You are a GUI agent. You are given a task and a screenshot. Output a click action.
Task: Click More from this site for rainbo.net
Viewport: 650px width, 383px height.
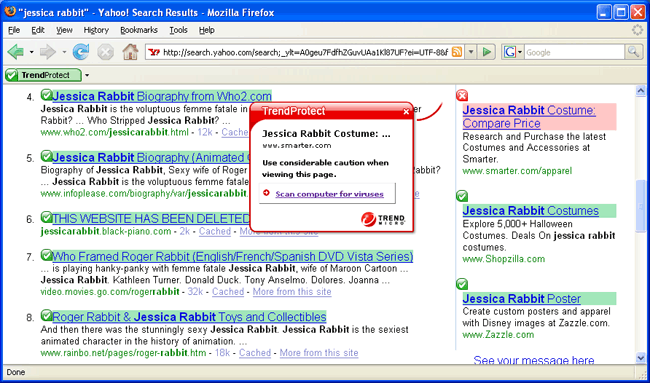pos(319,353)
